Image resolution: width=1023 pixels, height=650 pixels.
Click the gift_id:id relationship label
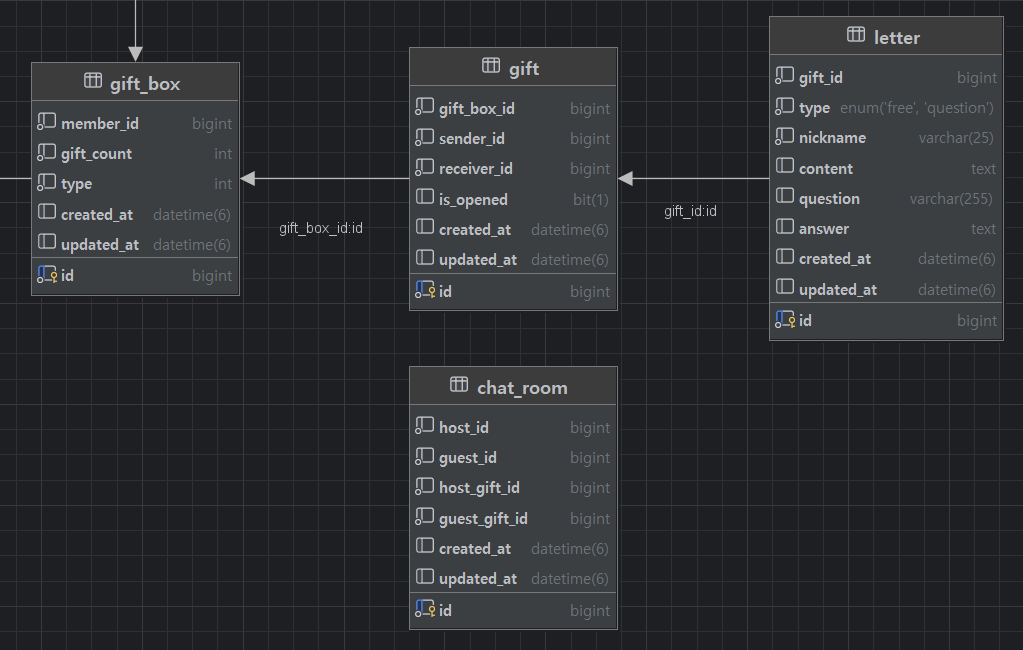(690, 211)
